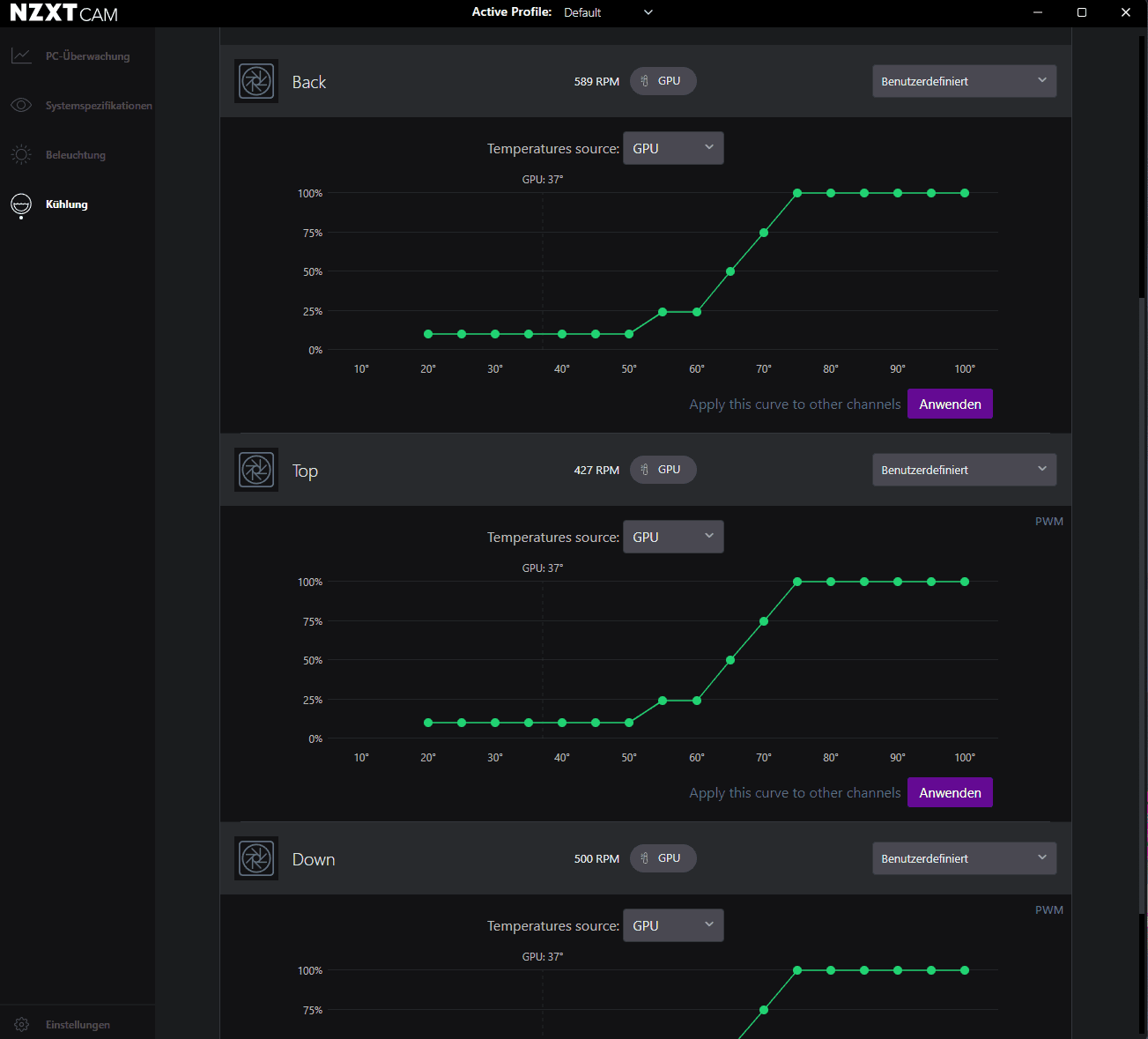
Task: Select Top curve point at 65° 50%
Action: 730,660
